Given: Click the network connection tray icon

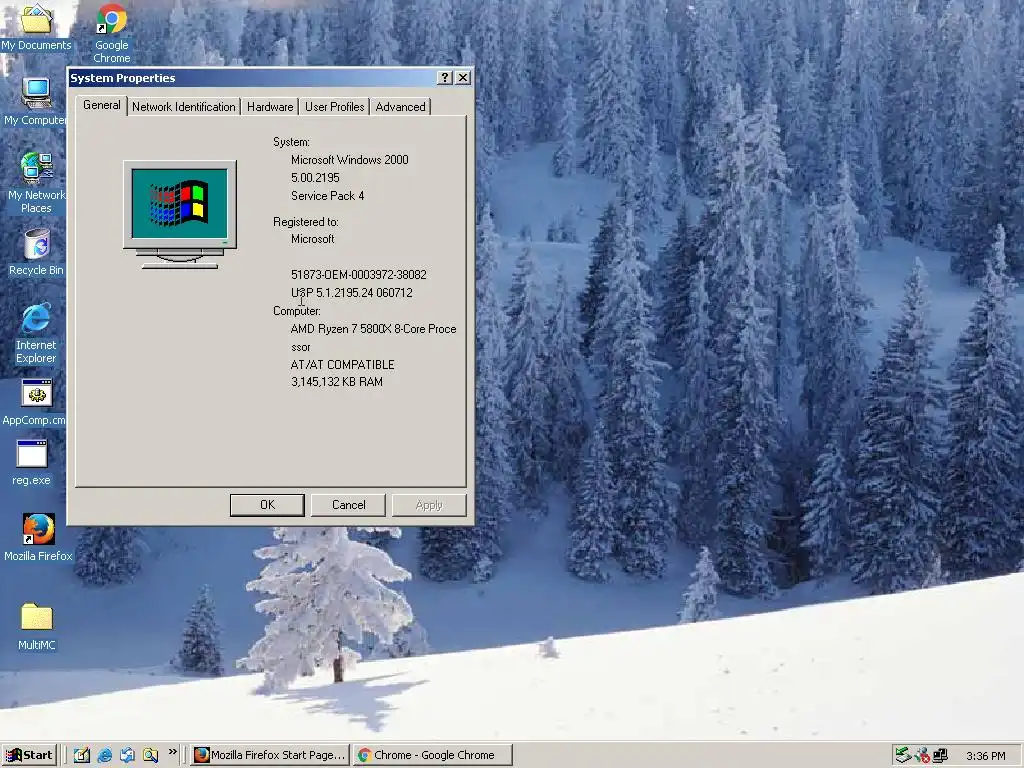Looking at the screenshot, I should pos(940,755).
